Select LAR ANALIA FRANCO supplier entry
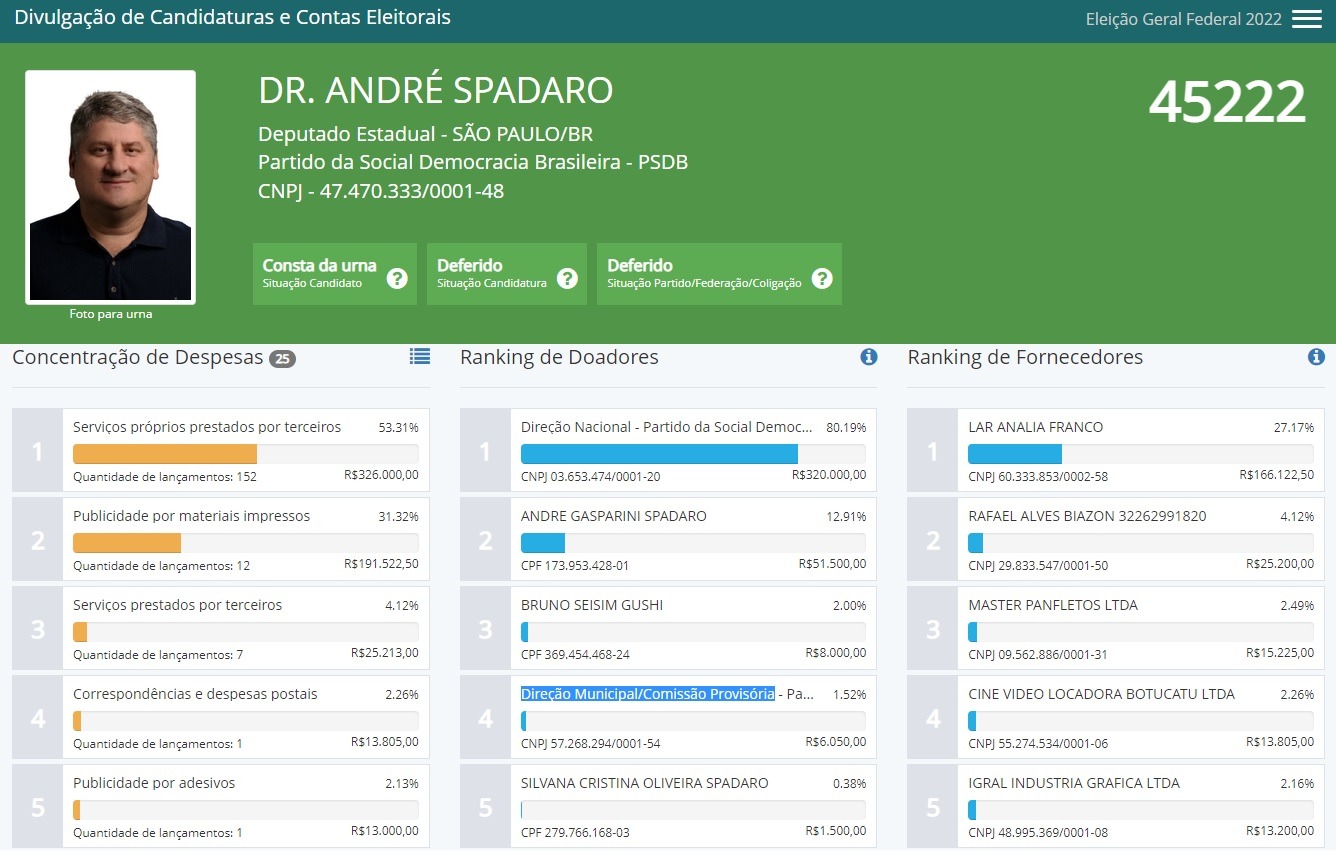Screen dimensions: 1336x856 [x=1035, y=427]
